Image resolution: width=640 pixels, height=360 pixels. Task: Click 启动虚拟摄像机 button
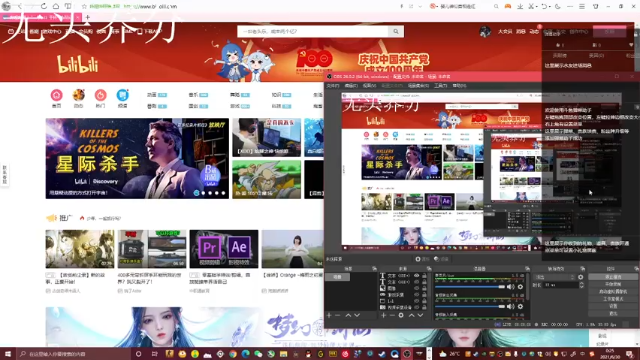[613, 291]
